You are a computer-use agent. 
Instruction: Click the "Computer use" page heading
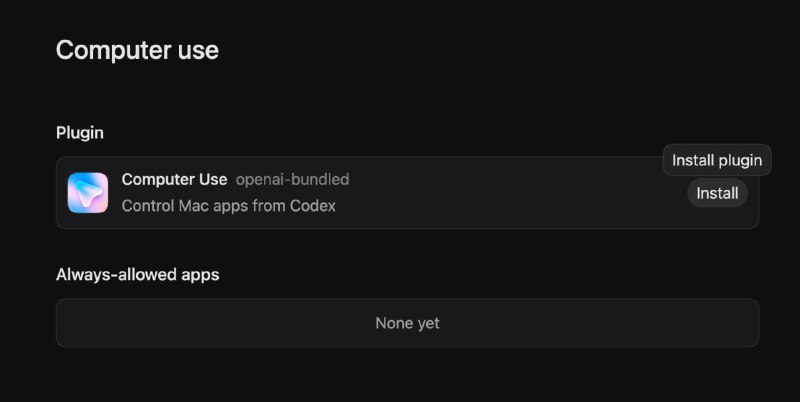coord(137,50)
